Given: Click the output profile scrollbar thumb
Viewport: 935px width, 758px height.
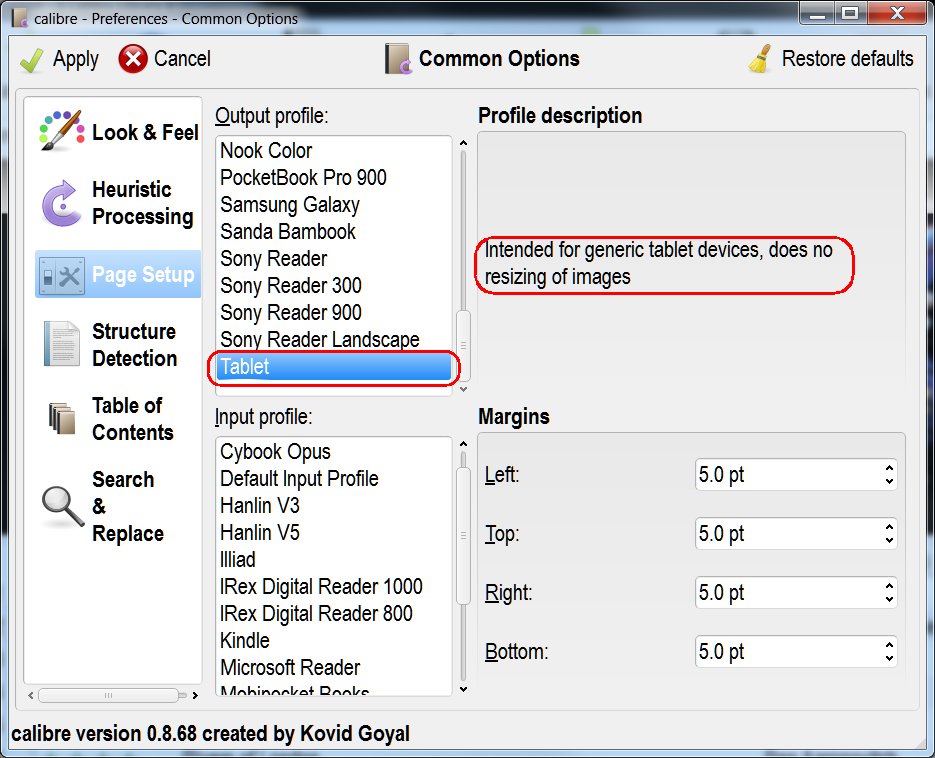Looking at the screenshot, I should tap(463, 345).
